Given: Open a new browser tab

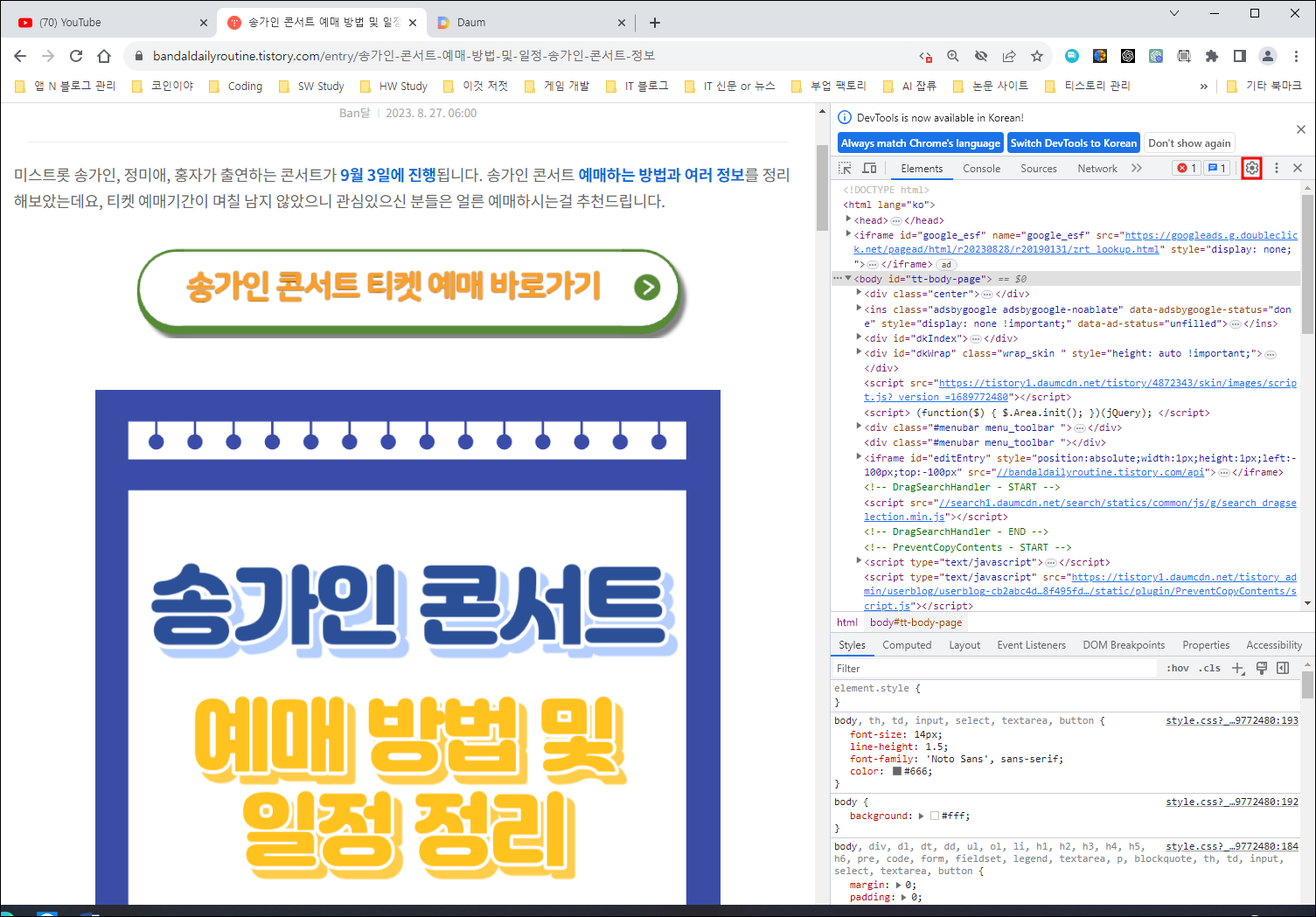Looking at the screenshot, I should 655,23.
